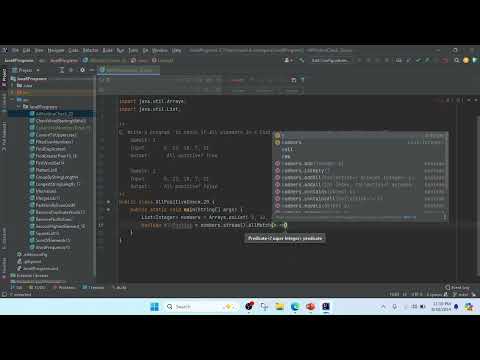This screenshot has height=360, width=480.
Task: Open the Add Configuration dropdown
Action: pos(330,60)
